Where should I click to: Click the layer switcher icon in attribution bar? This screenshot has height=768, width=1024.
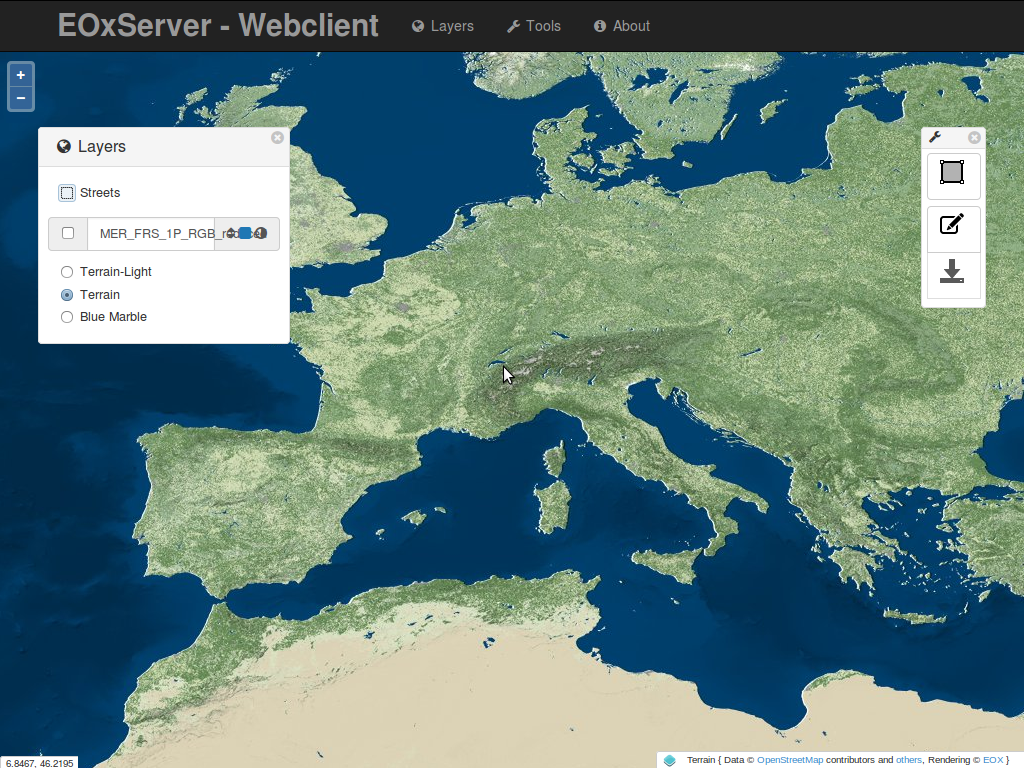click(x=670, y=760)
